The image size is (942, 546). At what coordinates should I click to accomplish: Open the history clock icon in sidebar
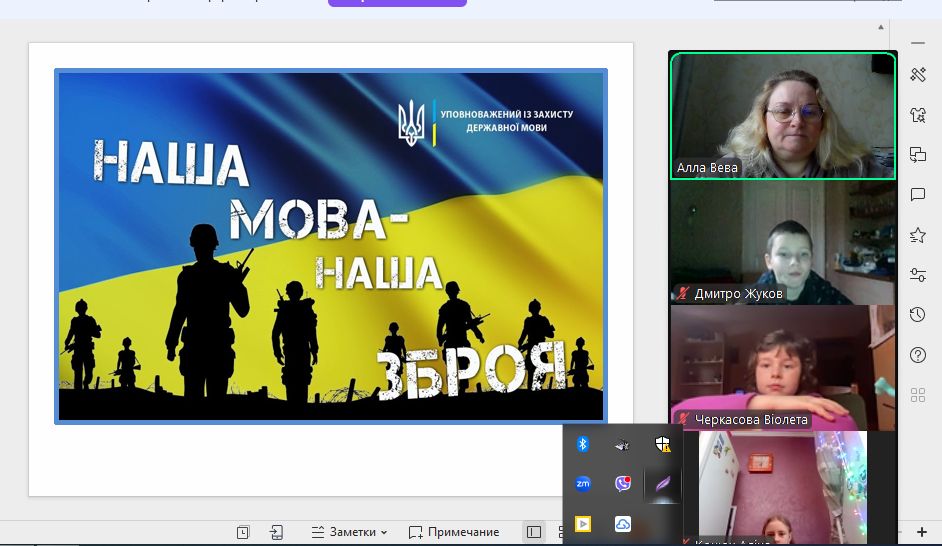click(x=918, y=315)
